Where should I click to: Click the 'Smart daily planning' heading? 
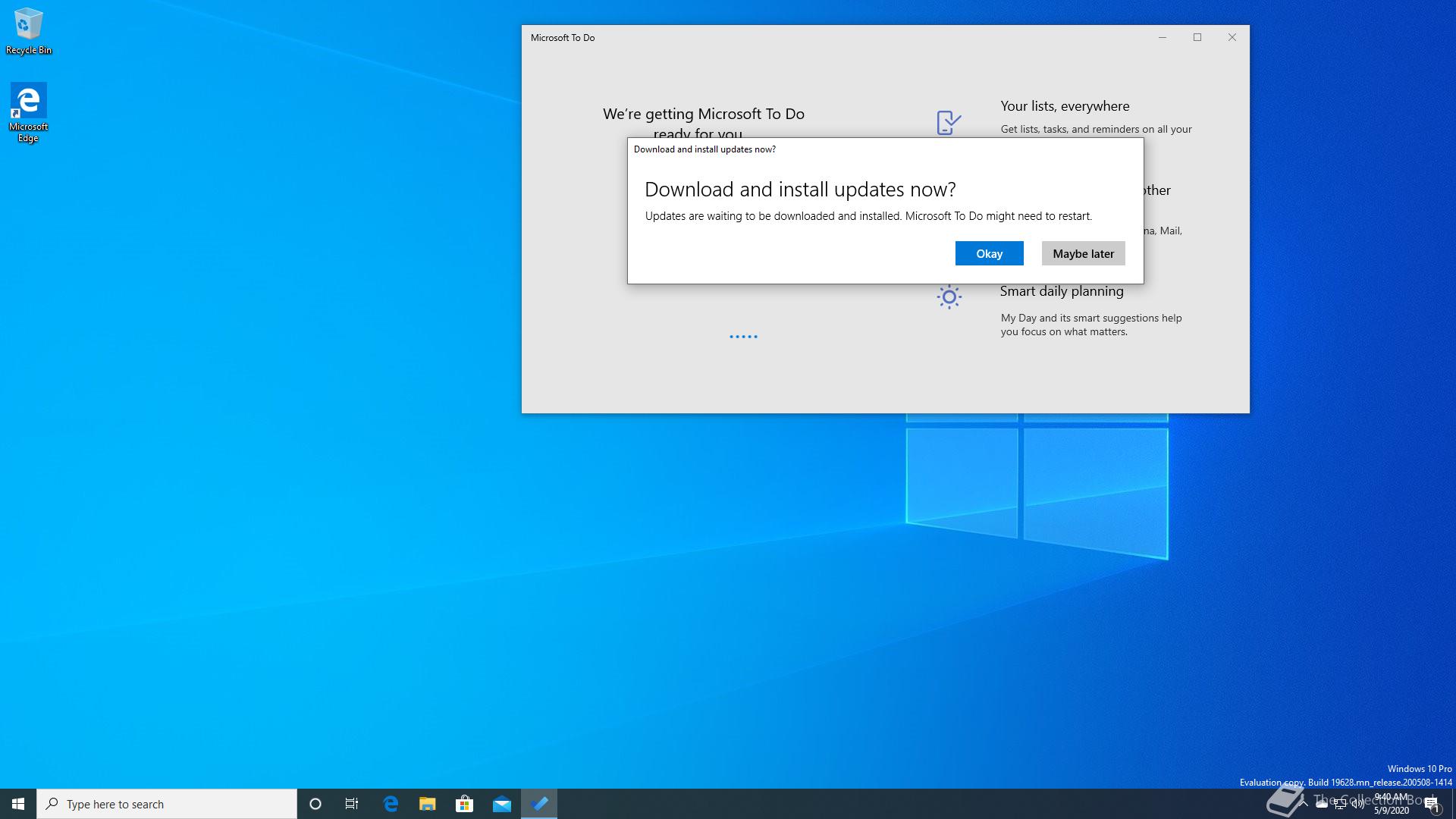pos(1062,291)
